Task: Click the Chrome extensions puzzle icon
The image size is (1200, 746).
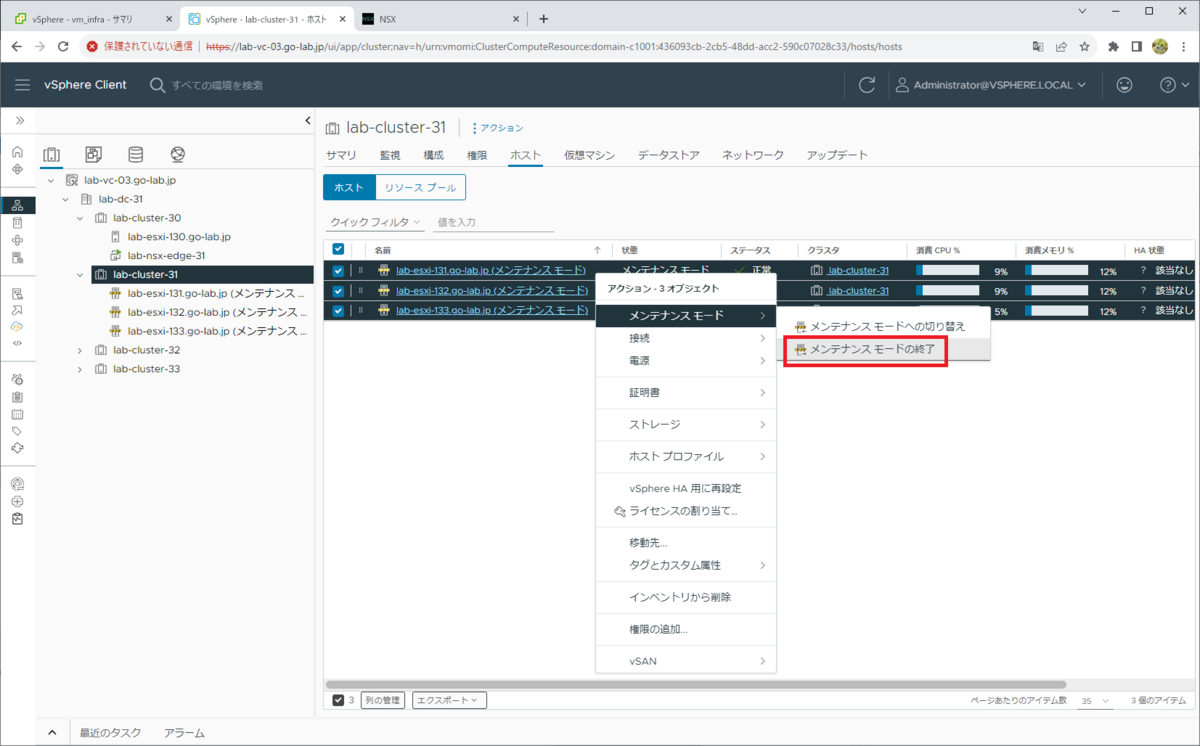Action: click(1113, 46)
